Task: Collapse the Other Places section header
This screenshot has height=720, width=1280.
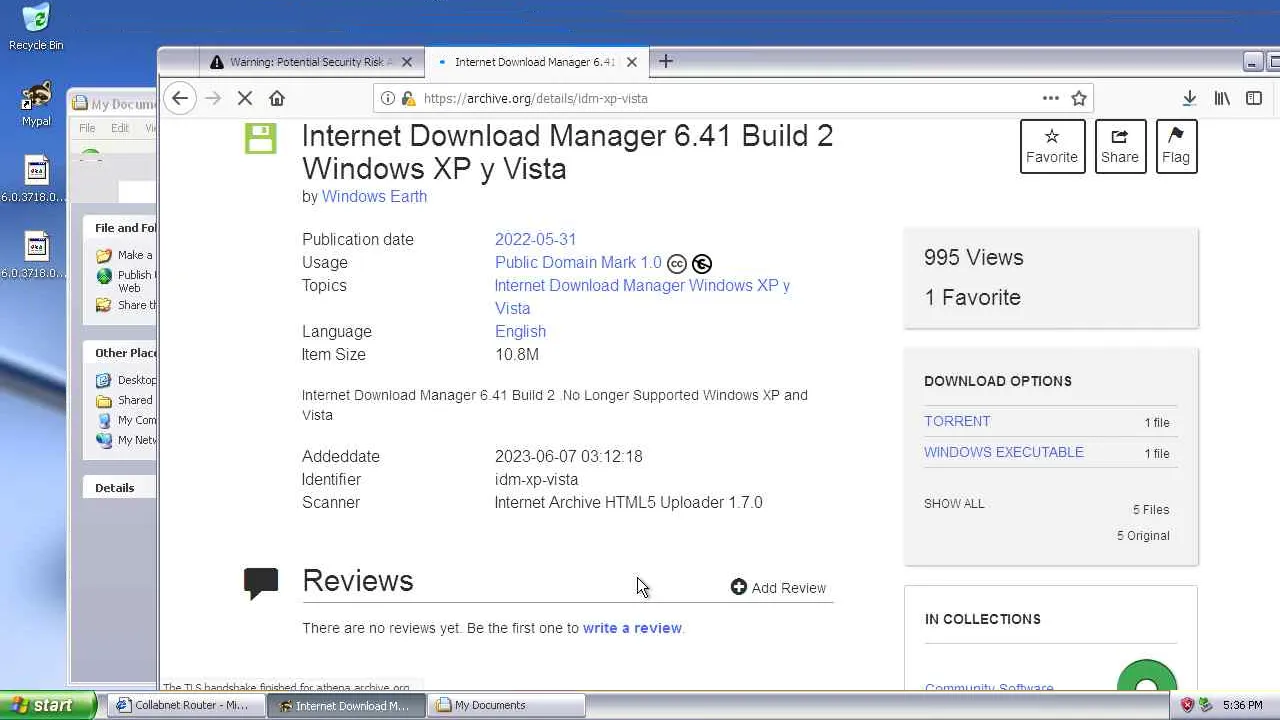Action: click(x=120, y=353)
